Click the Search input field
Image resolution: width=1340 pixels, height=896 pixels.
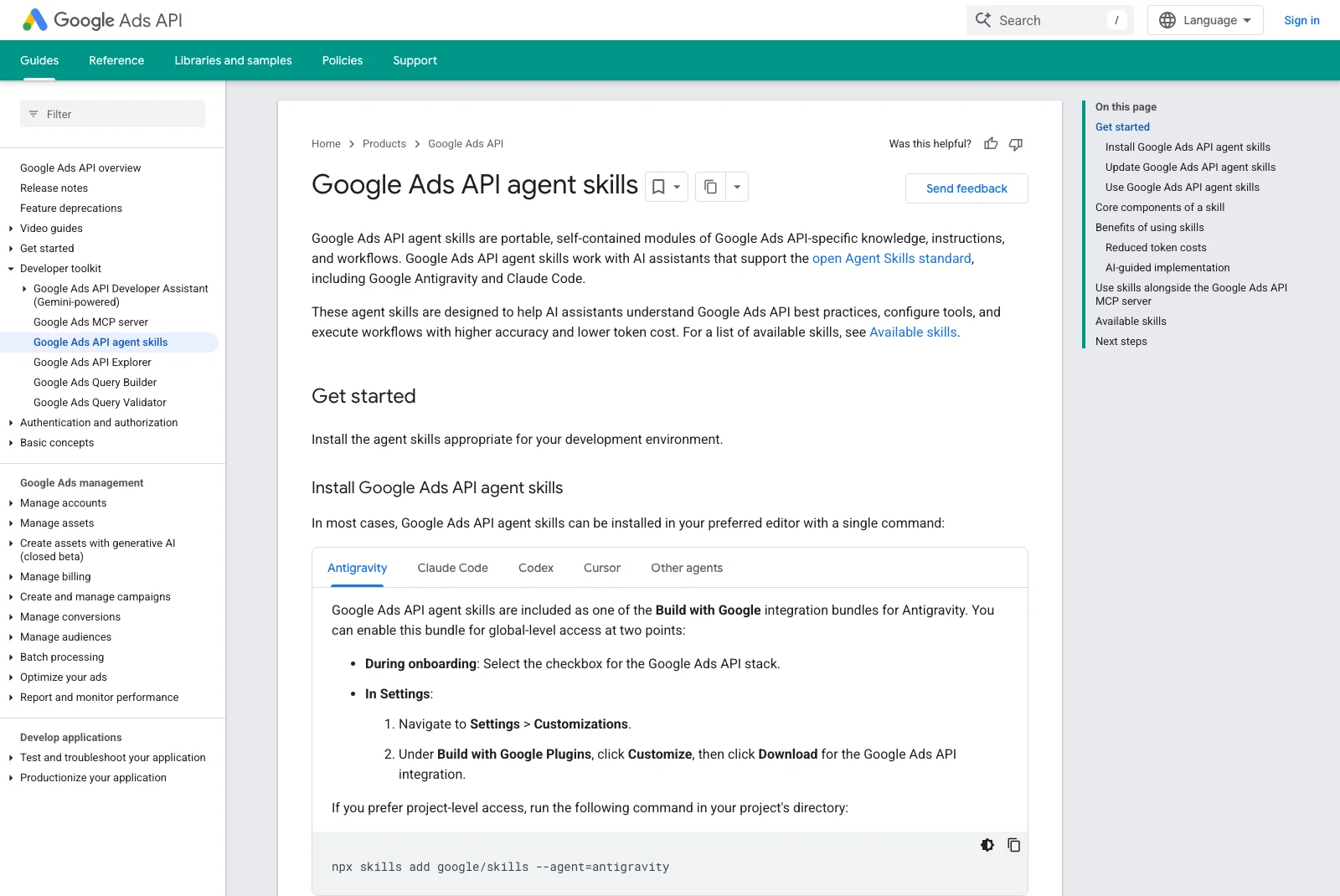pos(1049,20)
